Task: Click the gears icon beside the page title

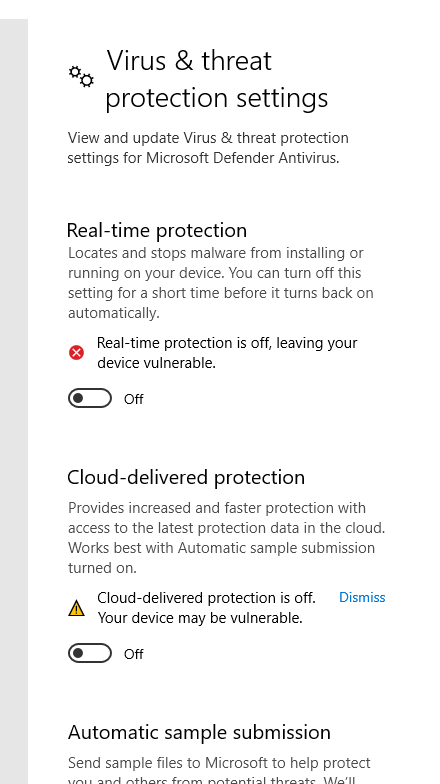Action: coord(81,77)
